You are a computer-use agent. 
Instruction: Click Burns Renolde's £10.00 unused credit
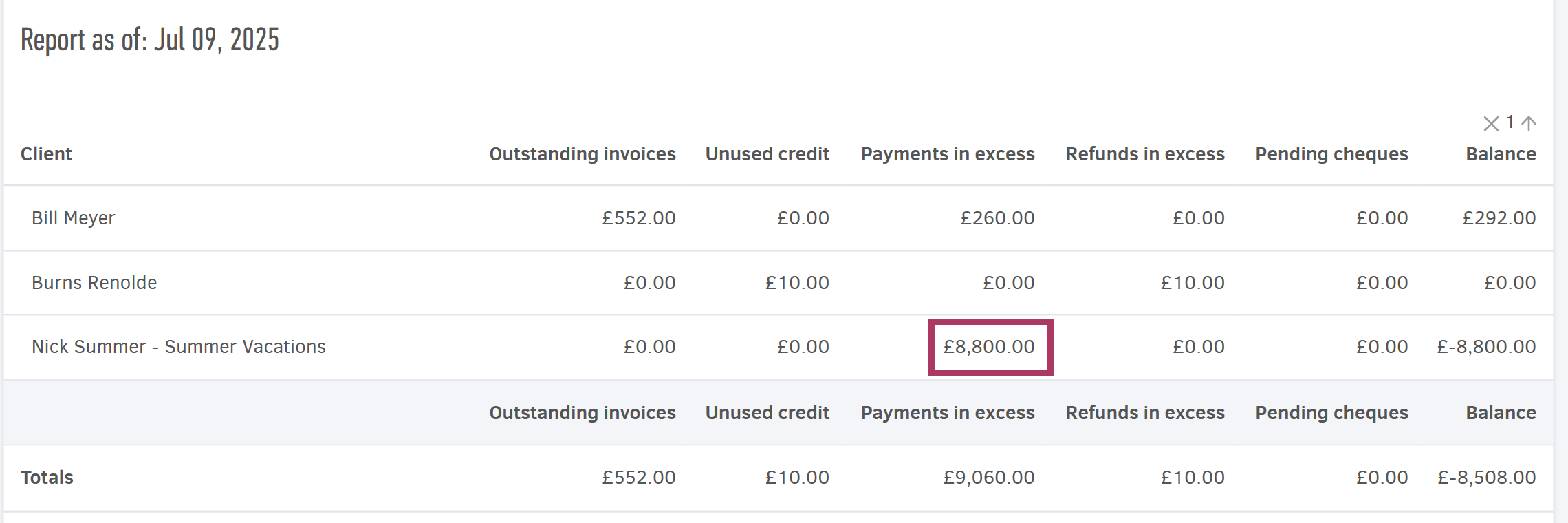point(797,283)
